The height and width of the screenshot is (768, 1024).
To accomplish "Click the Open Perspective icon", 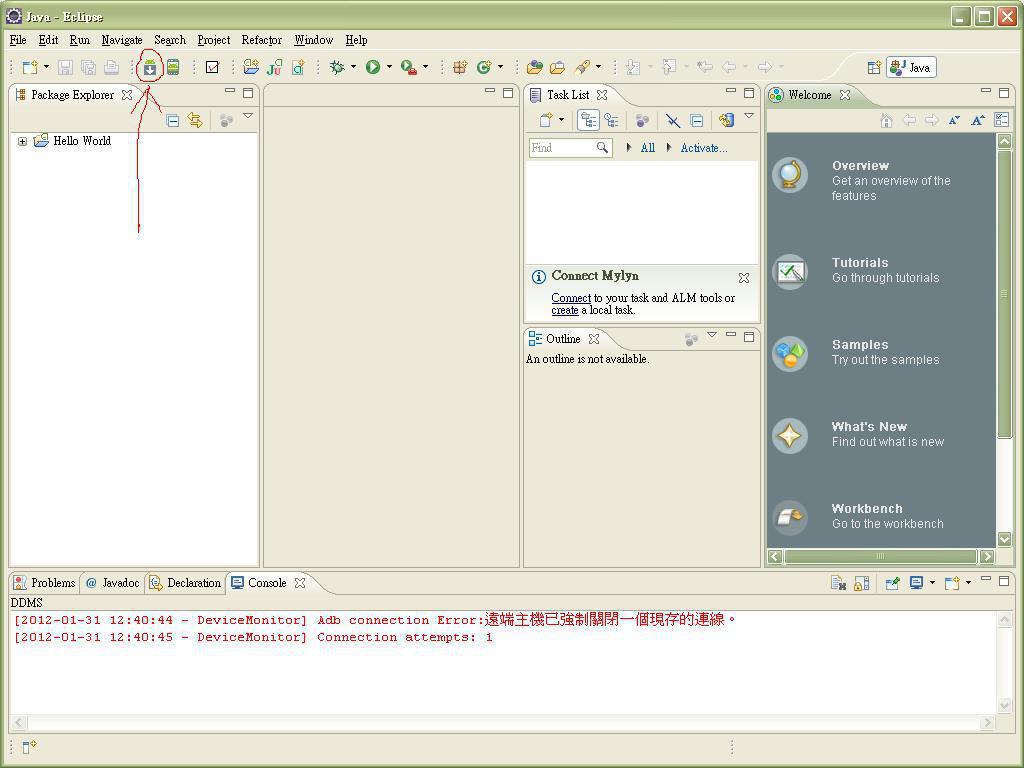I will click(874, 68).
